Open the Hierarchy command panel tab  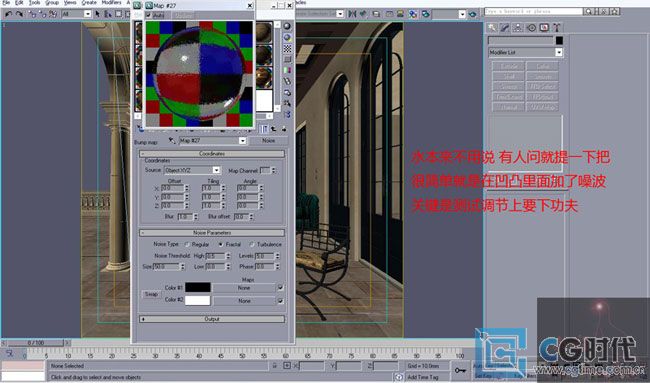coord(518,28)
